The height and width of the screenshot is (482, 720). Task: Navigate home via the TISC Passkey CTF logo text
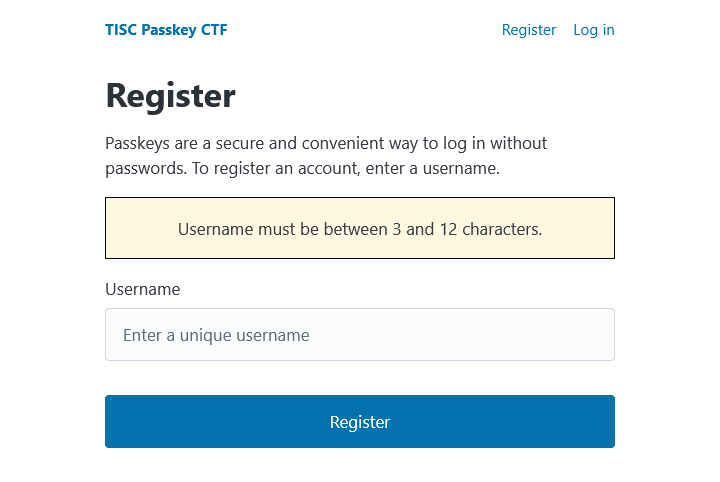pyautogui.click(x=166, y=30)
